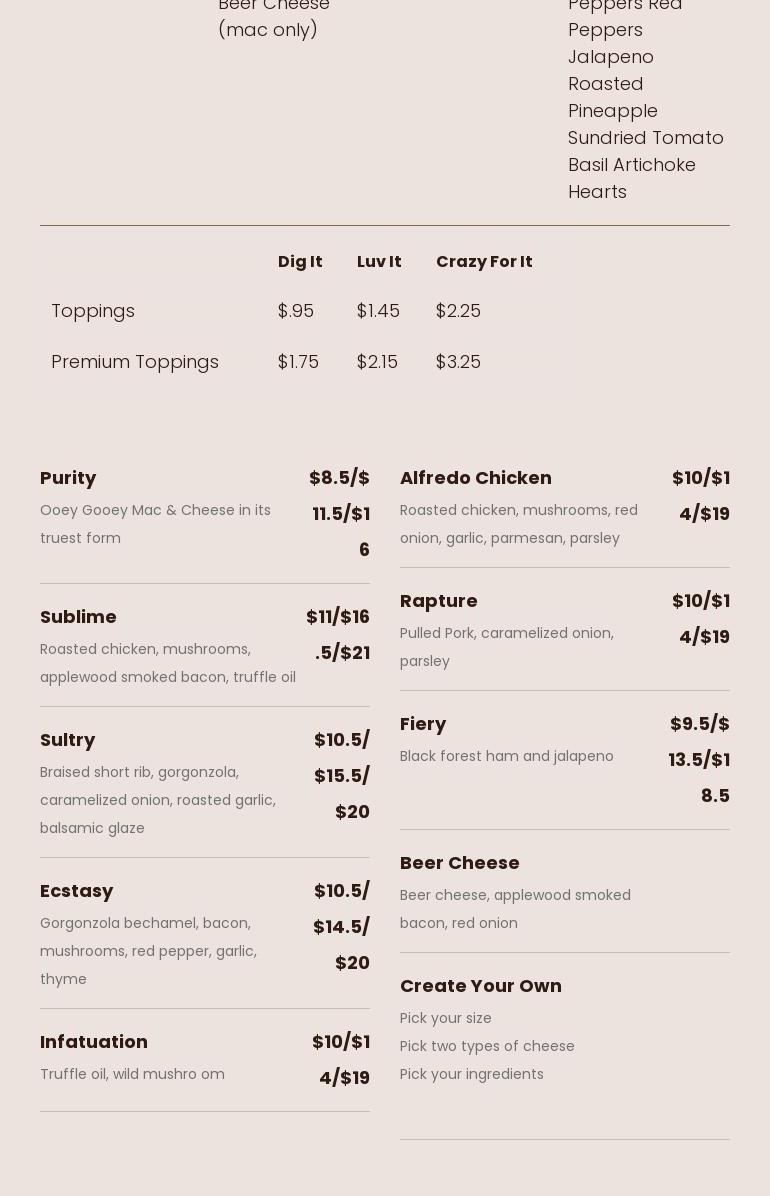Select the Alfredo Chicken heading
The width and height of the screenshot is (770, 1196).
(x=475, y=478)
